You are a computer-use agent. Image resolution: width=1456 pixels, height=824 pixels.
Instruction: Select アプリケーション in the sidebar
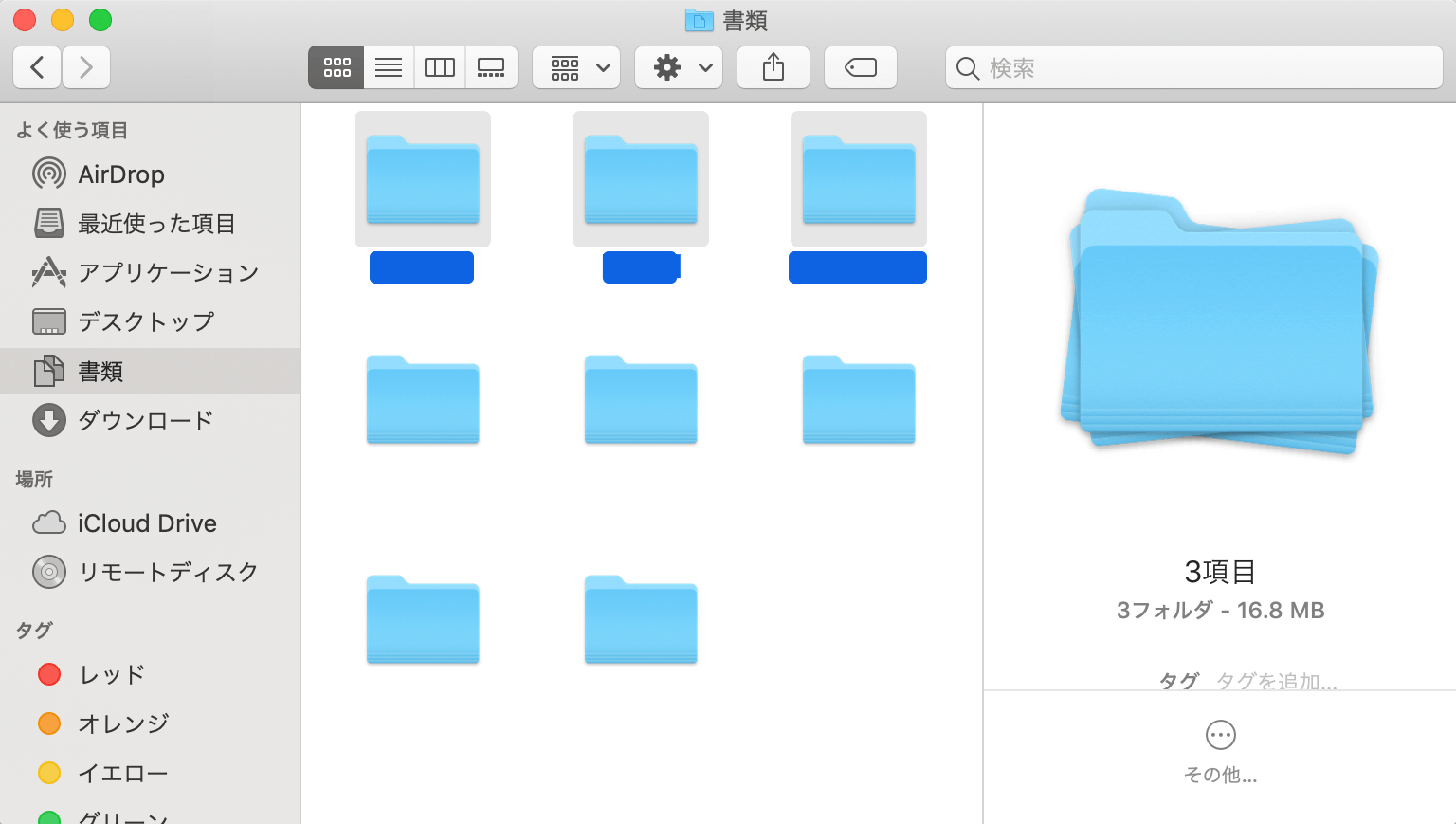pos(168,273)
